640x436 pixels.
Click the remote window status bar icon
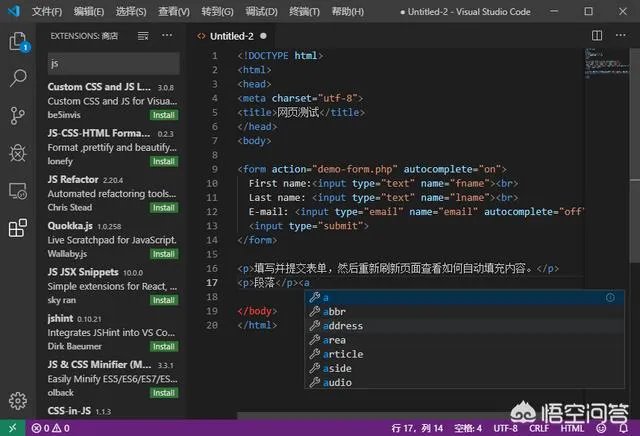pyautogui.click(x=13, y=428)
